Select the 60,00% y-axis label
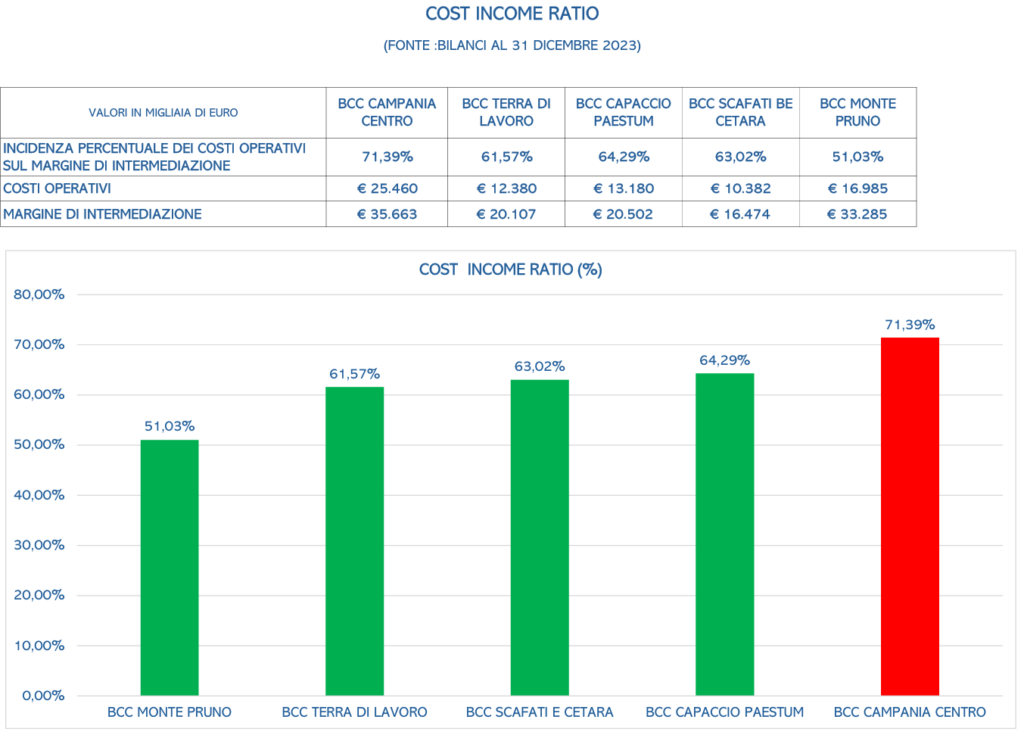 [x=39, y=394]
